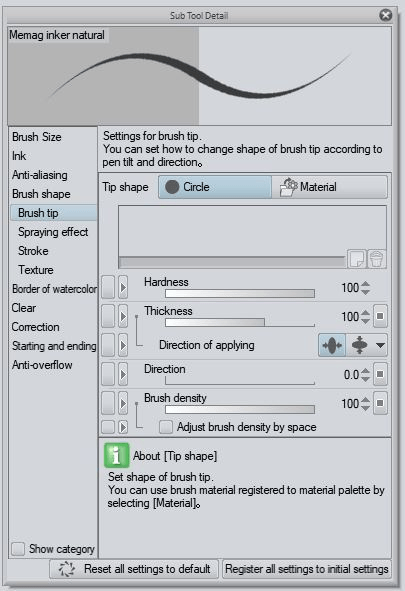Click Reset all settings to default
The image size is (405, 591).
[x=134, y=569]
